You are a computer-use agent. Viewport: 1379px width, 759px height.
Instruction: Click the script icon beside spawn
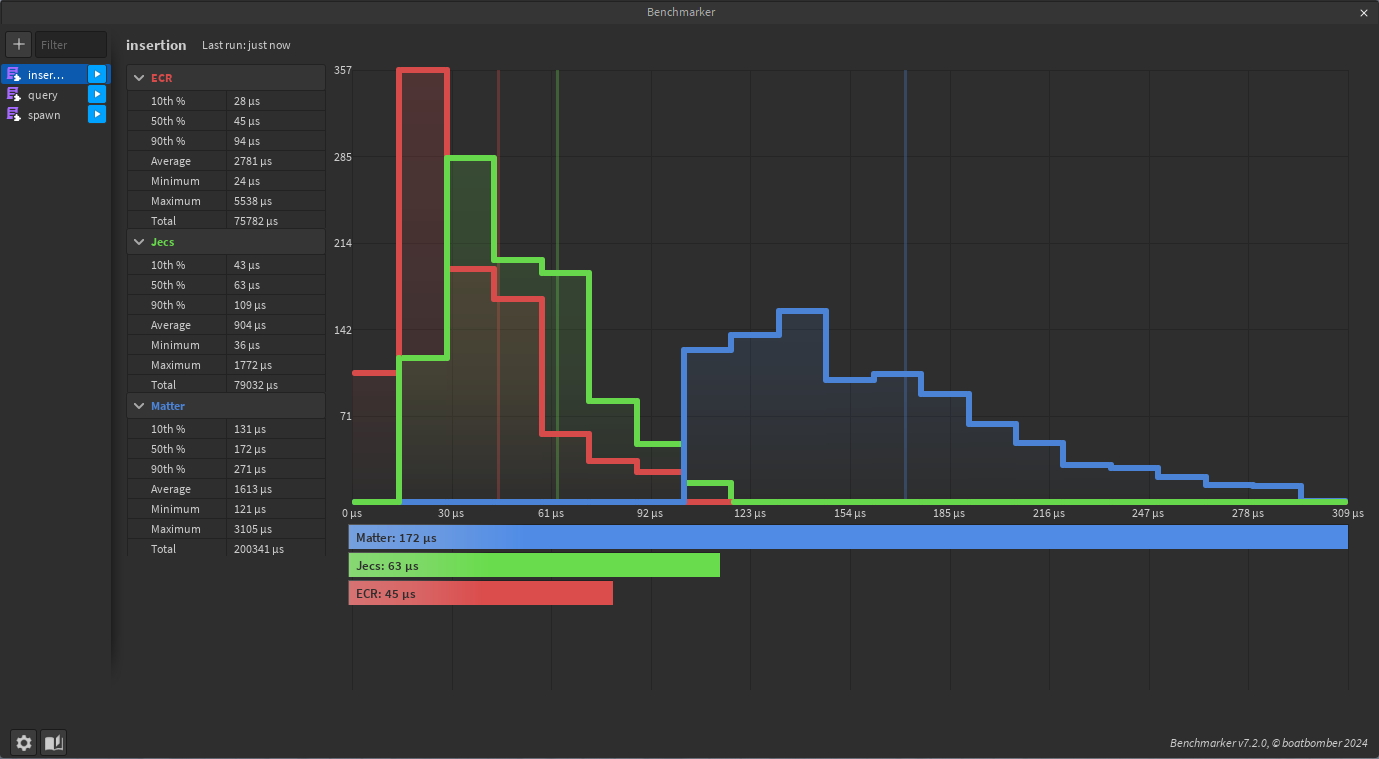[13, 114]
